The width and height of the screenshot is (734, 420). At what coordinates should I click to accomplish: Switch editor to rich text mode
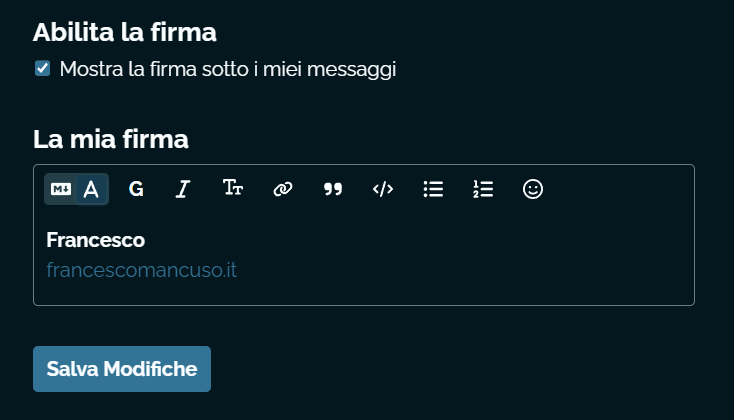[x=91, y=189]
